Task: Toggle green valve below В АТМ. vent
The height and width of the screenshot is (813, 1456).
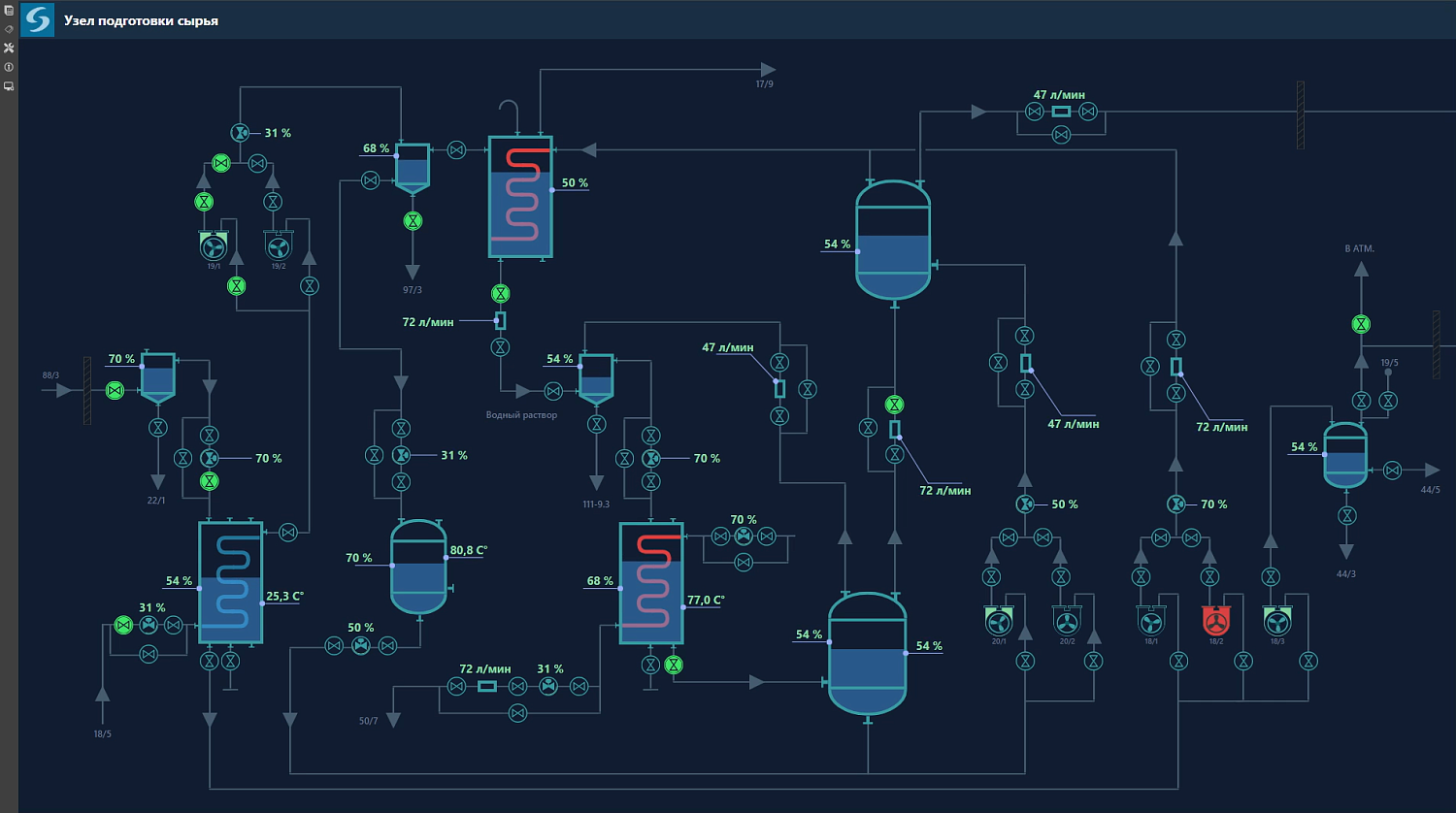Action: (1361, 324)
